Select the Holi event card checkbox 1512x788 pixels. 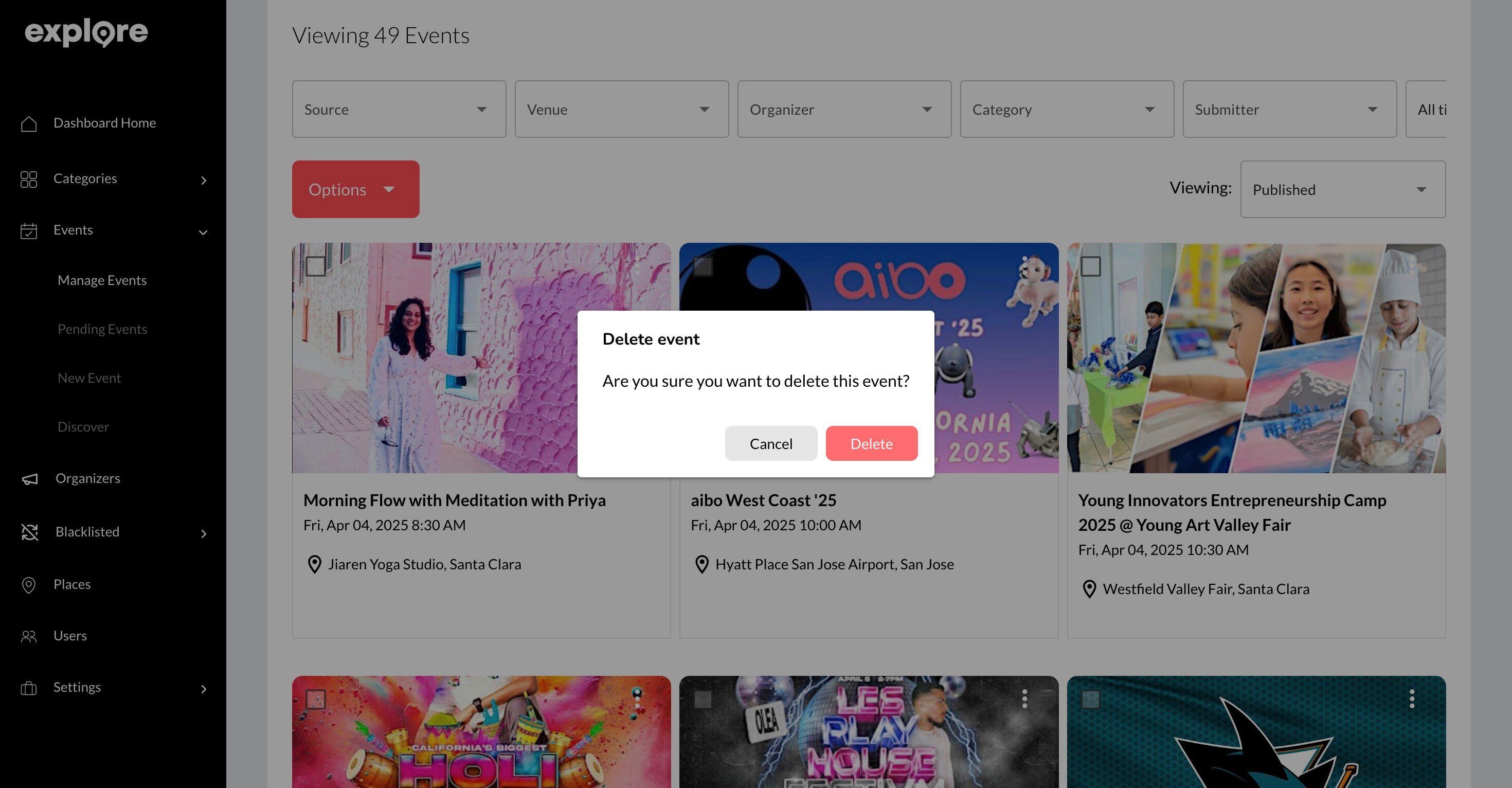tap(316, 700)
